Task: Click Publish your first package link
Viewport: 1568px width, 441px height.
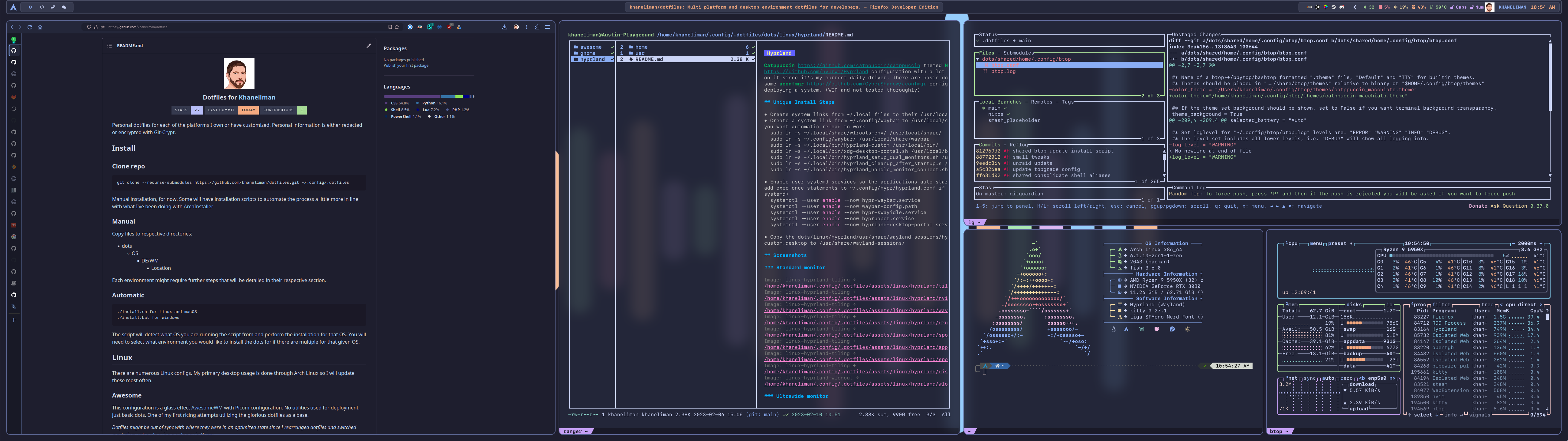Action: tap(405, 65)
